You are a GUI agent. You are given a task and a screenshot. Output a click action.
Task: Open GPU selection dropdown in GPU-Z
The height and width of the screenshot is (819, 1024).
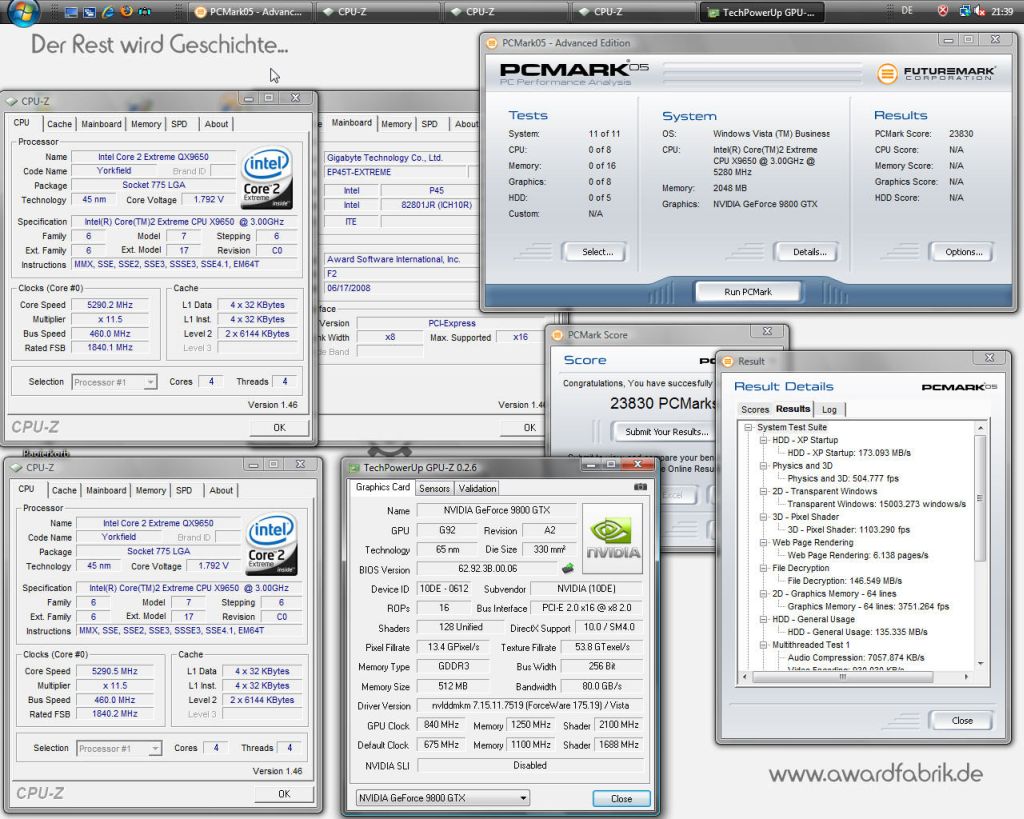(x=443, y=797)
